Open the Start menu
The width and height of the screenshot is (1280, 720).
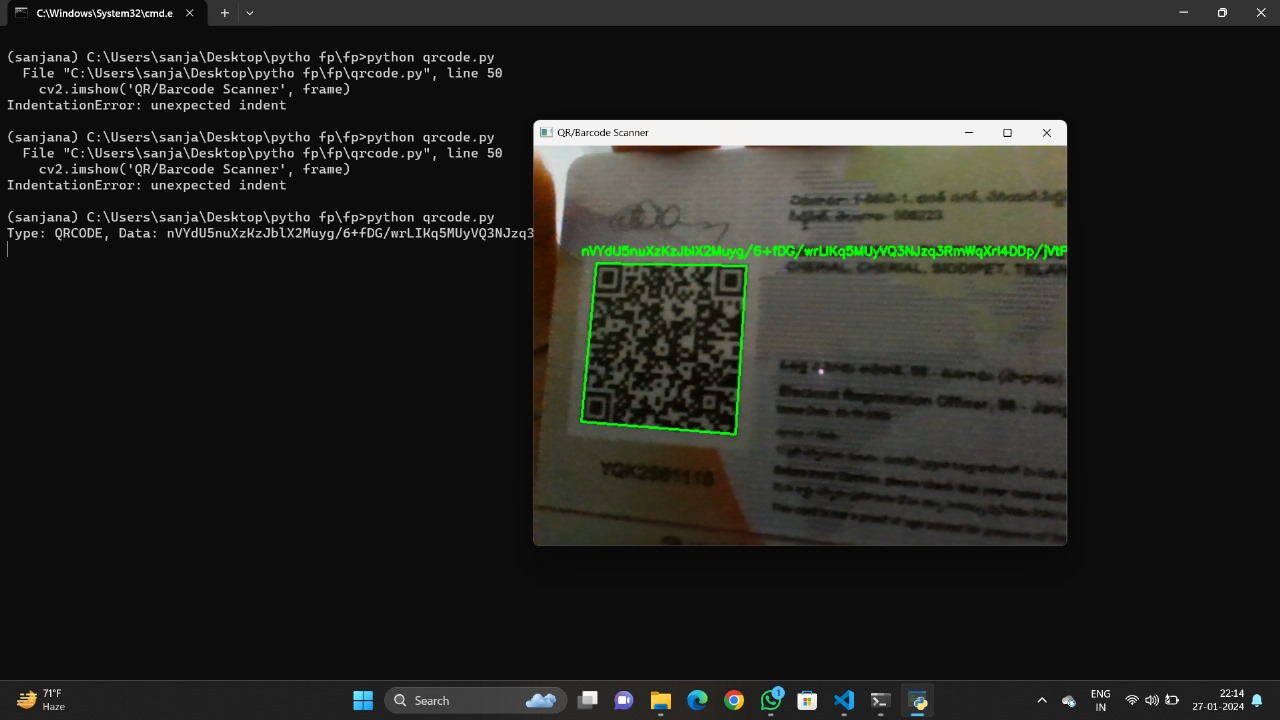pyautogui.click(x=363, y=700)
